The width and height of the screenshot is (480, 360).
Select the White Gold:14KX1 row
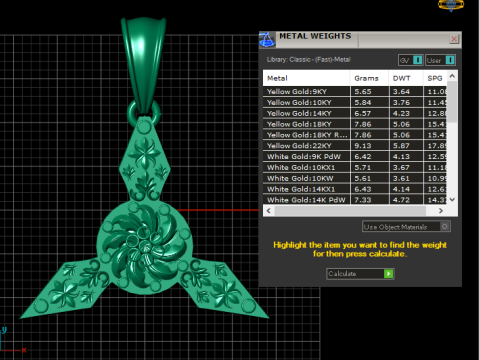pyautogui.click(x=355, y=189)
